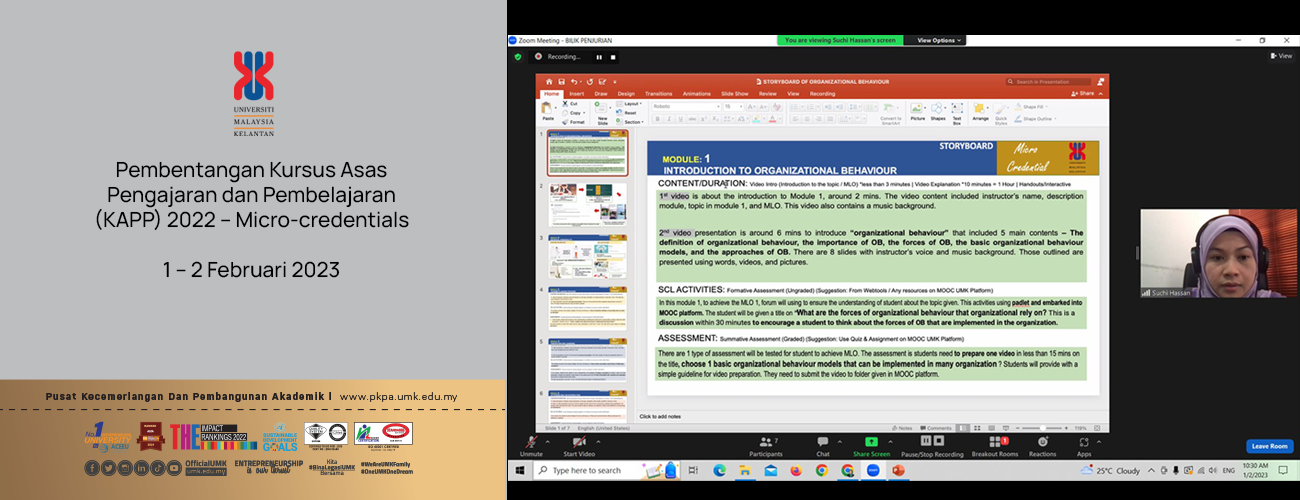Pause the recording in the meeting toolbar
The height and width of the screenshot is (500, 1300).
[x=926, y=441]
